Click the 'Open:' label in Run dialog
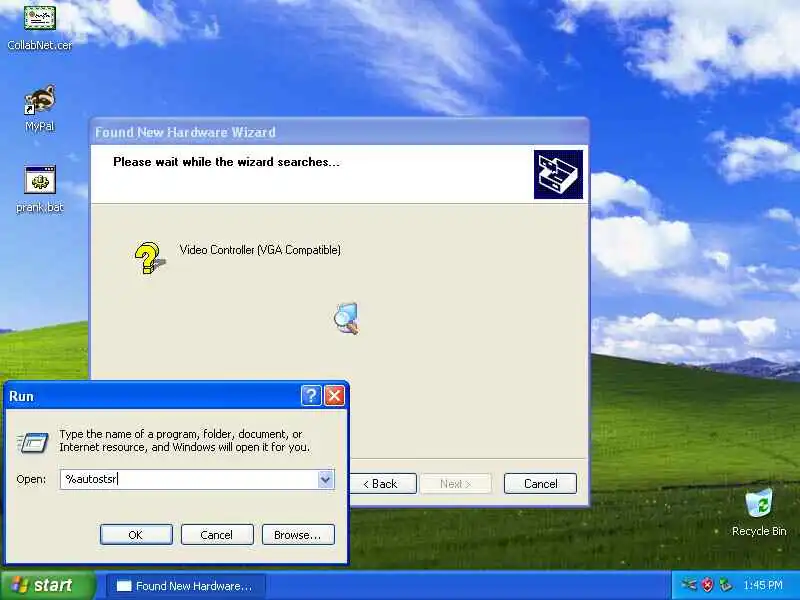 coord(31,480)
